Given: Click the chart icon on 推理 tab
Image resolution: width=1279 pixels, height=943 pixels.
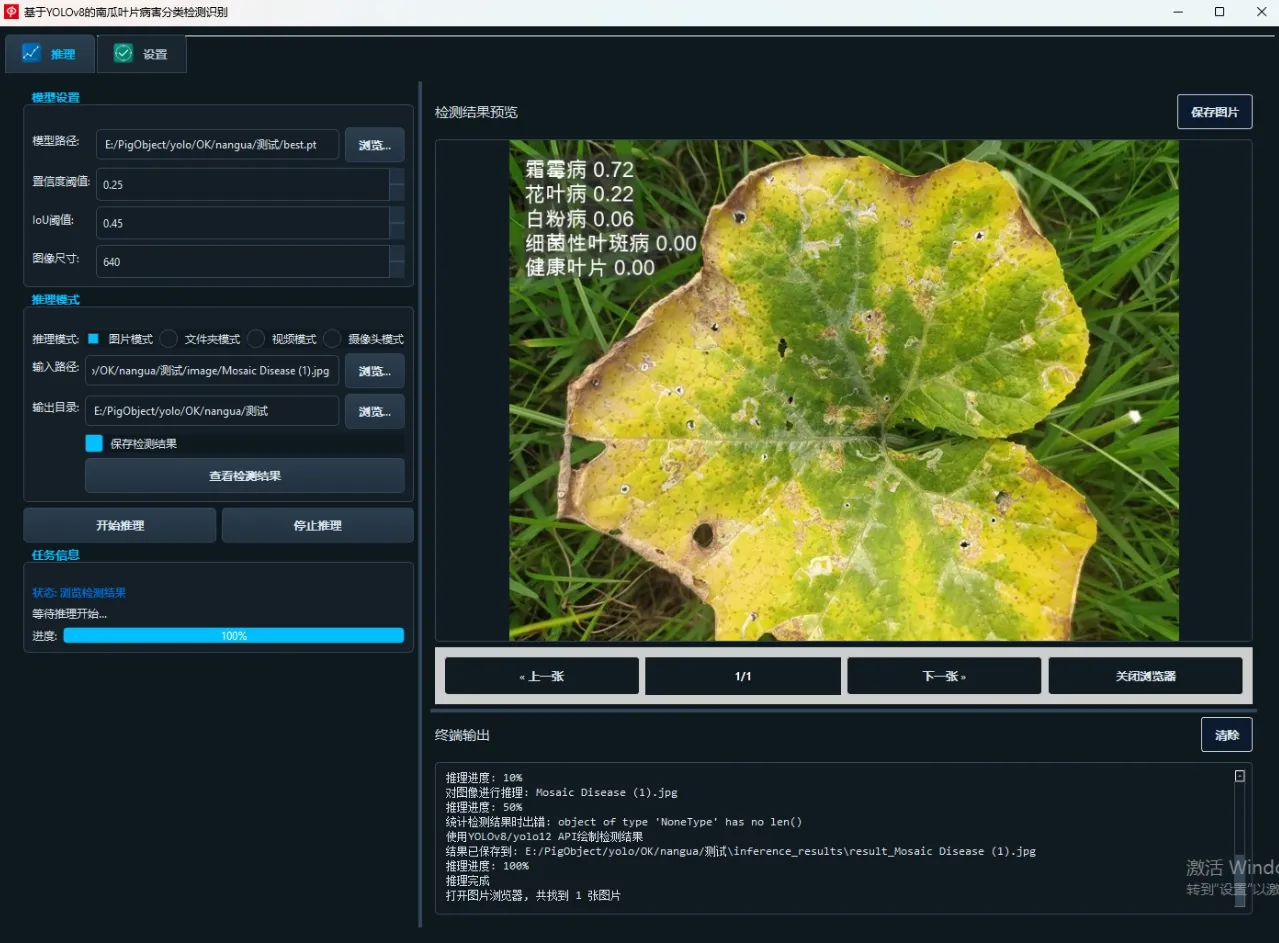Looking at the screenshot, I should (x=31, y=54).
